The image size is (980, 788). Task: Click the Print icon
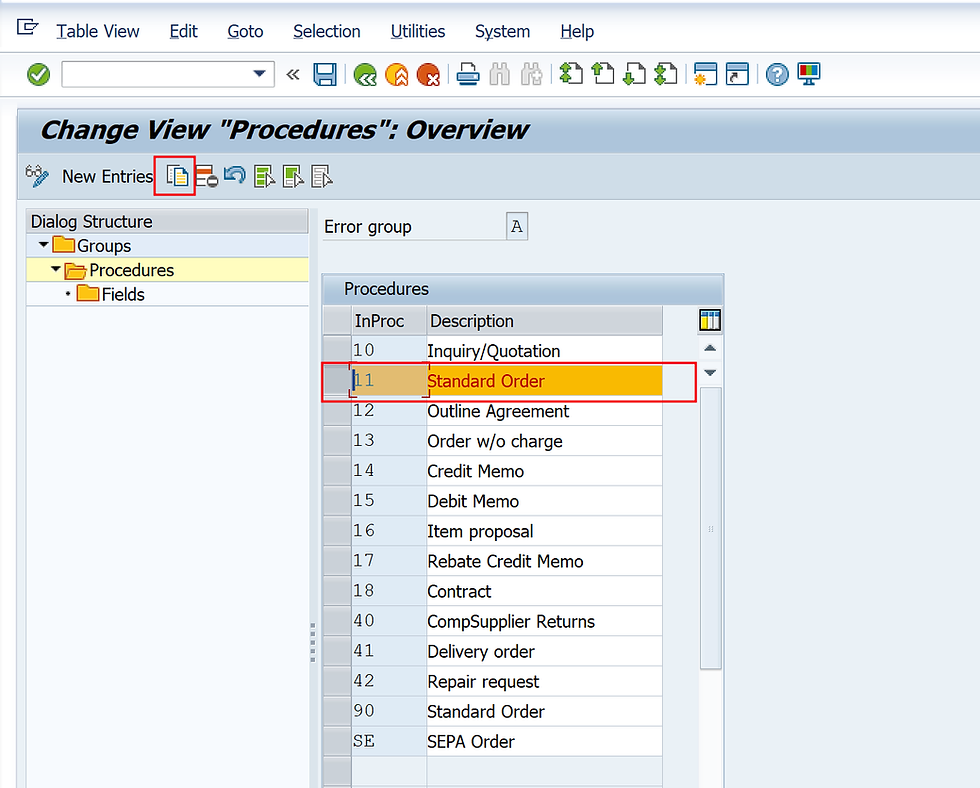467,74
